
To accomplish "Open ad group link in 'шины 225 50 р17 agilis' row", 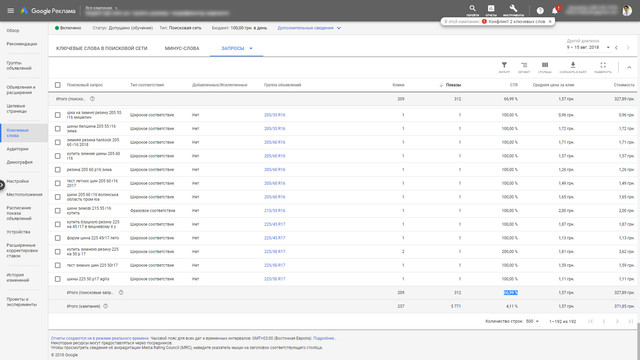I will point(275,279).
